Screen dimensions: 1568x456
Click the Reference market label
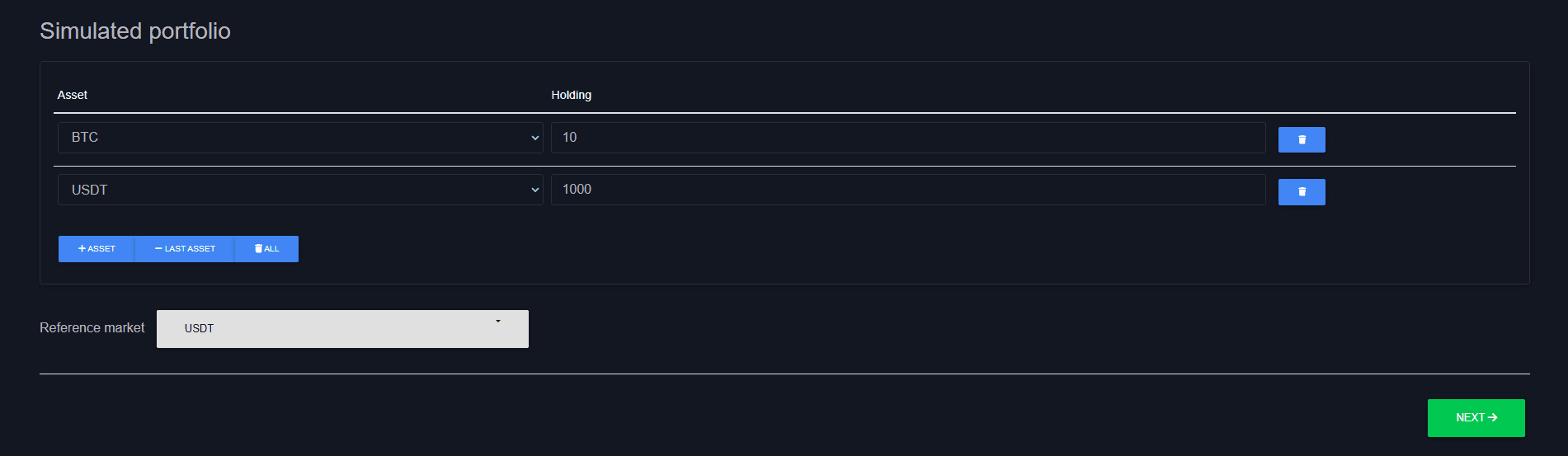(92, 328)
